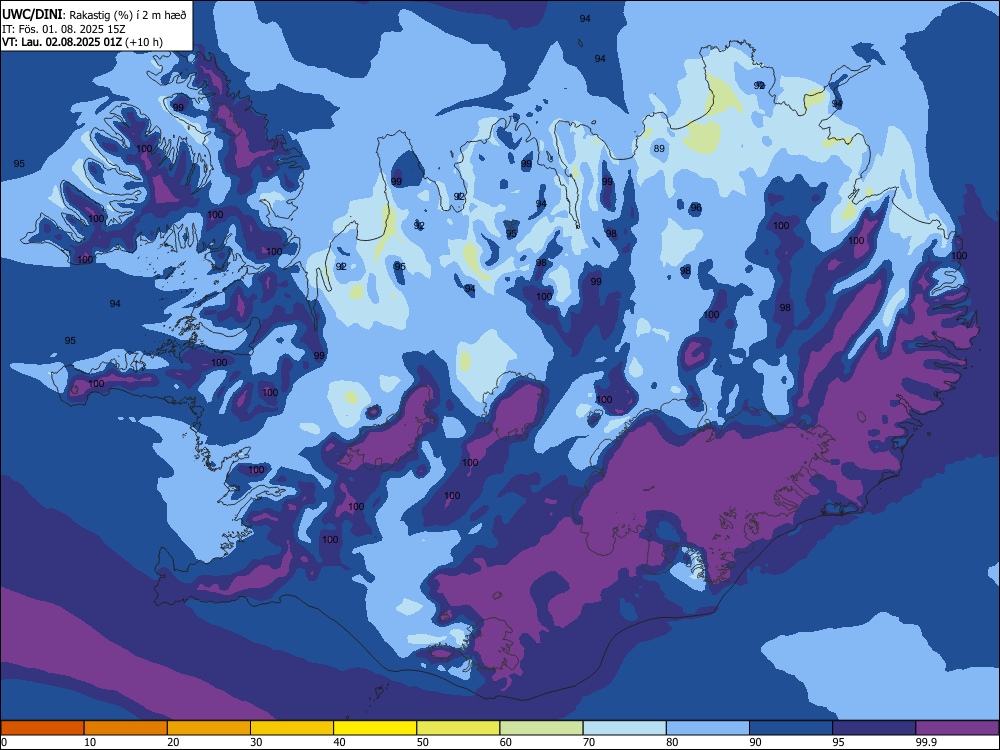The image size is (1000, 750).
Task: Click the "30" legend label
Action: [x=256, y=742]
